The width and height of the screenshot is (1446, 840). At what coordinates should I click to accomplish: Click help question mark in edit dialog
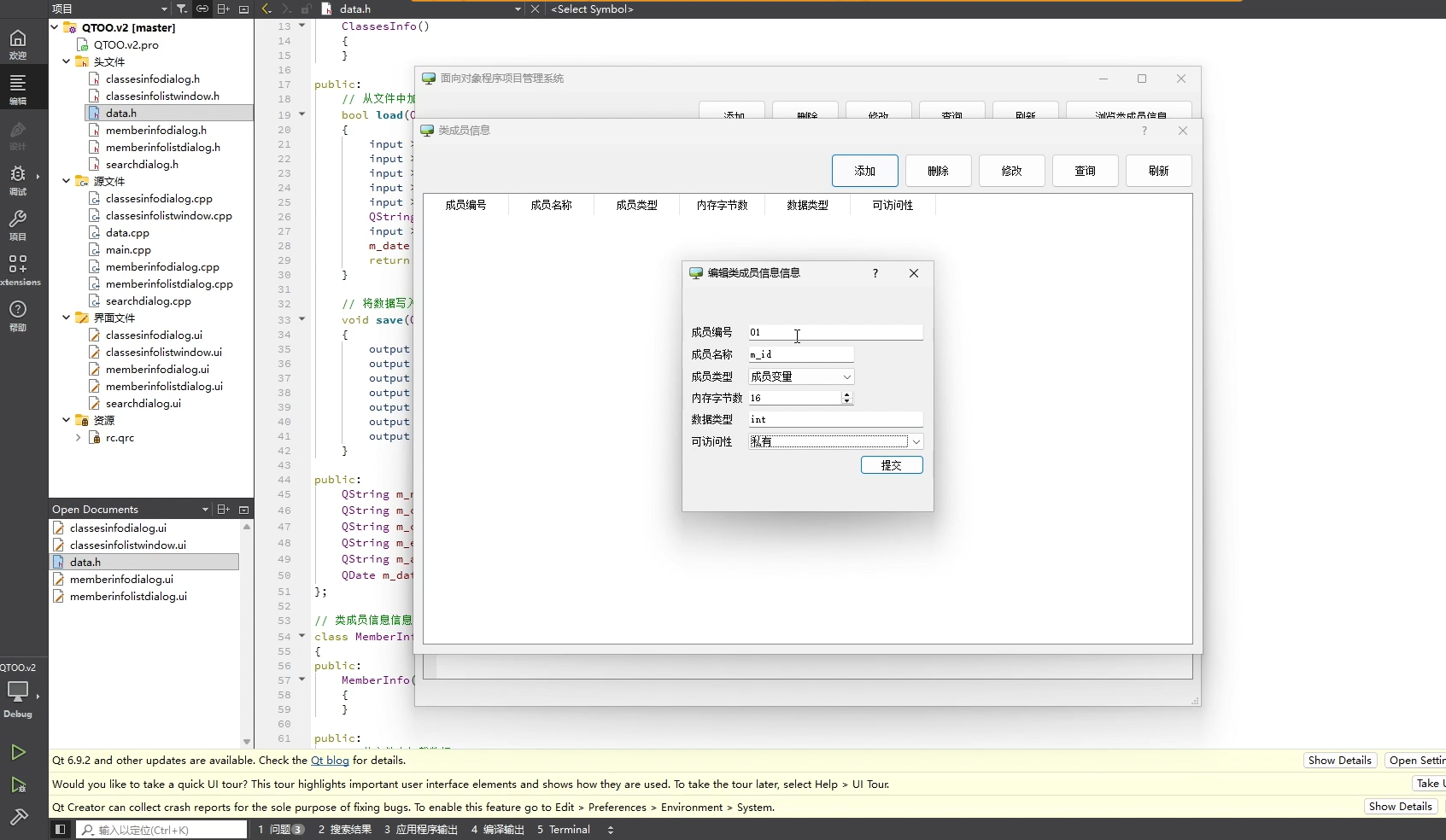click(x=875, y=273)
